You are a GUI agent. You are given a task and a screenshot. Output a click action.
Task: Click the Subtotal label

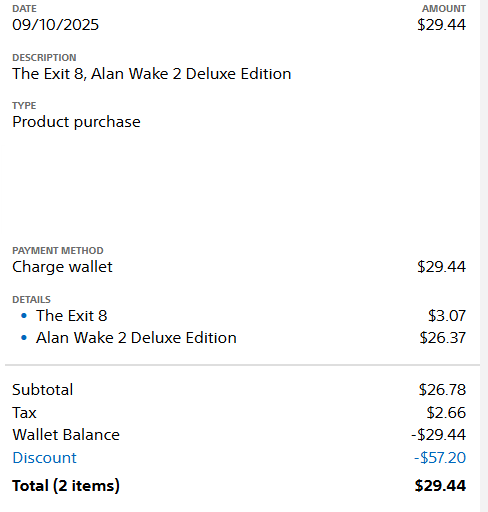[x=43, y=390]
